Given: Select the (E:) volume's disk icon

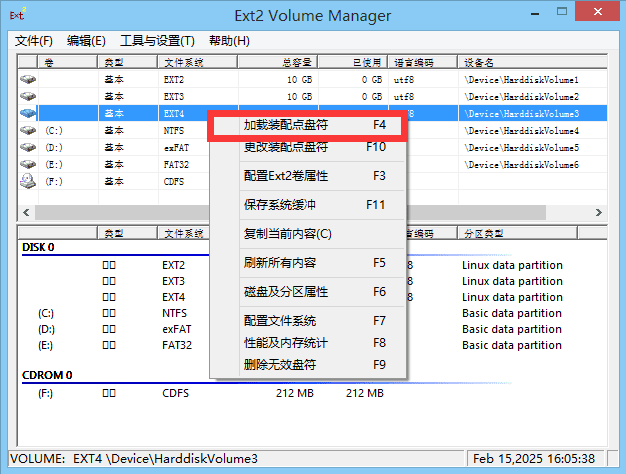Looking at the screenshot, I should pyautogui.click(x=28, y=164).
